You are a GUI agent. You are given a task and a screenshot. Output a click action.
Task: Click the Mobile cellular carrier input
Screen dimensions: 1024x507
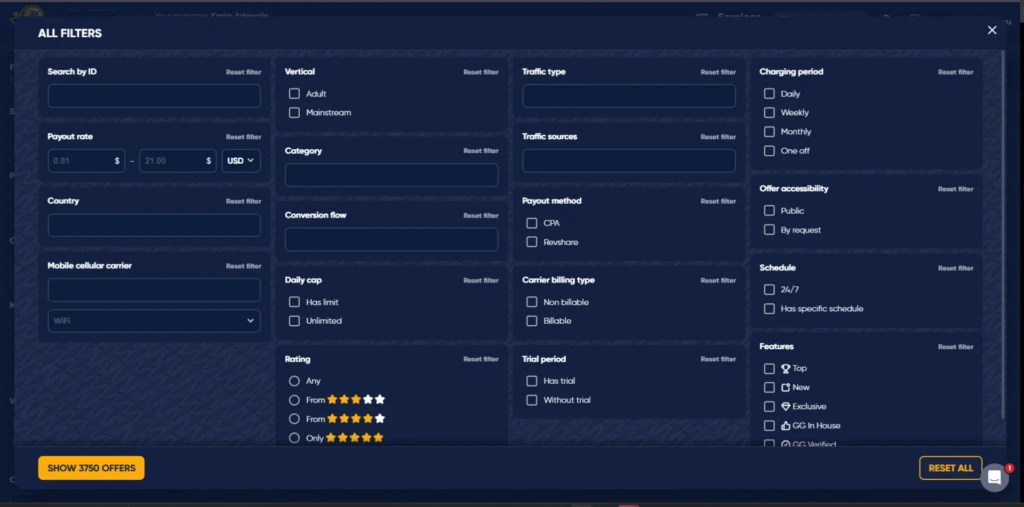pos(154,290)
